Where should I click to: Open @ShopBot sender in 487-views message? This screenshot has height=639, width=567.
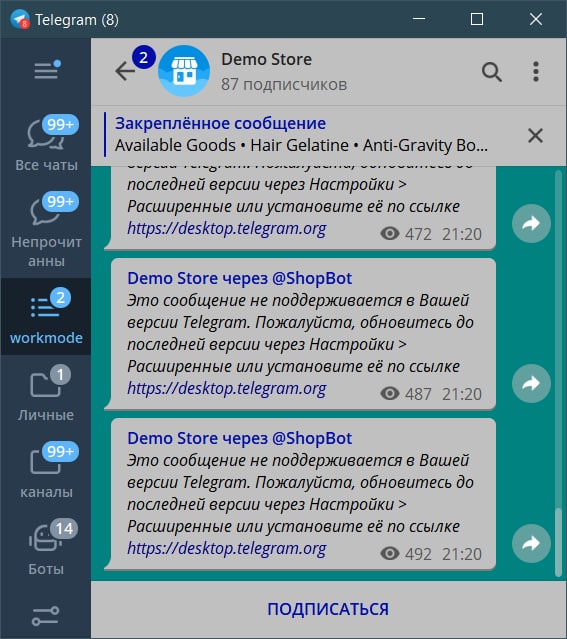(311, 278)
